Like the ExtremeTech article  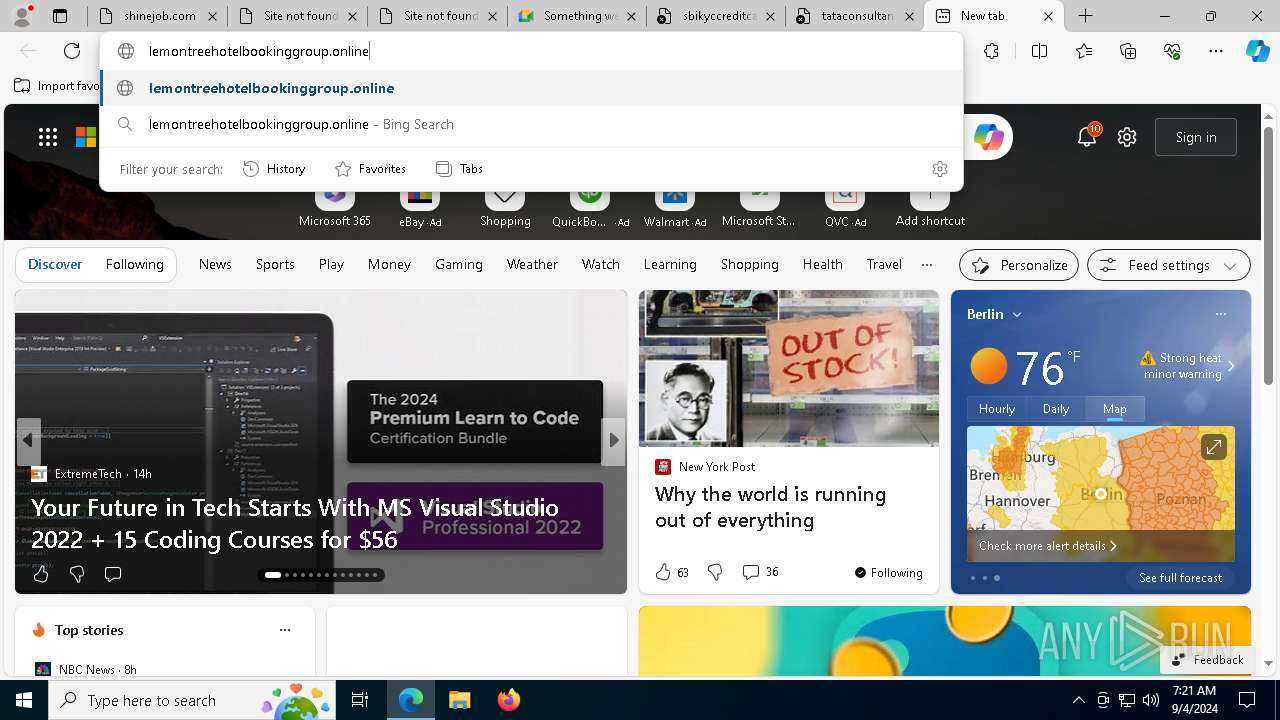41,574
